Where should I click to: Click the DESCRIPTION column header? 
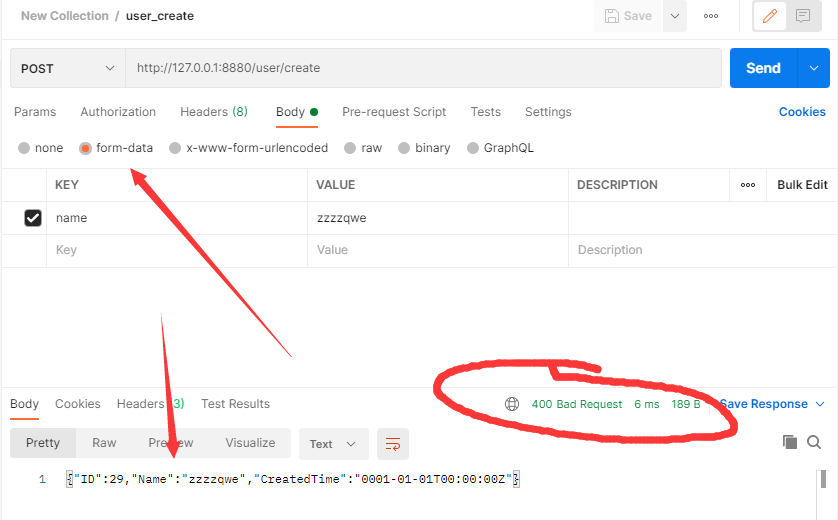tap(617, 185)
